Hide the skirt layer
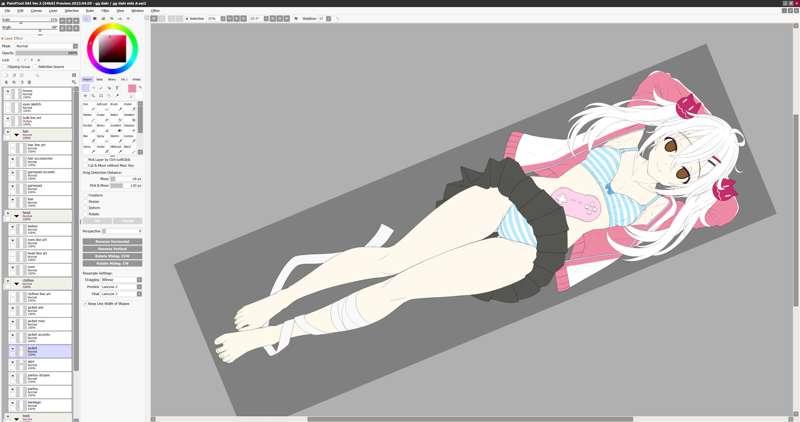800x422 pixels. [12, 364]
